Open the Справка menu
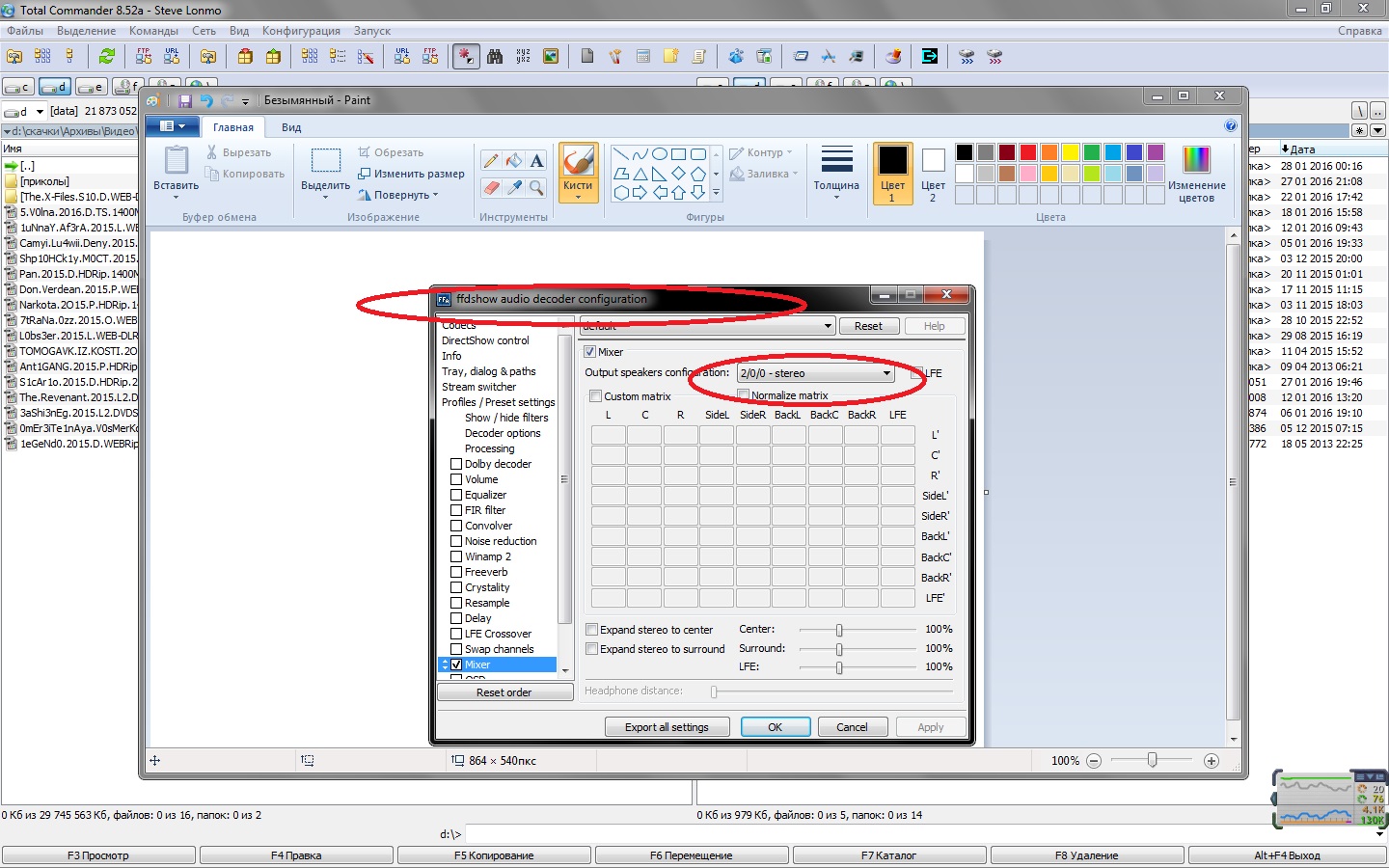The width and height of the screenshot is (1389, 868). click(x=1360, y=31)
